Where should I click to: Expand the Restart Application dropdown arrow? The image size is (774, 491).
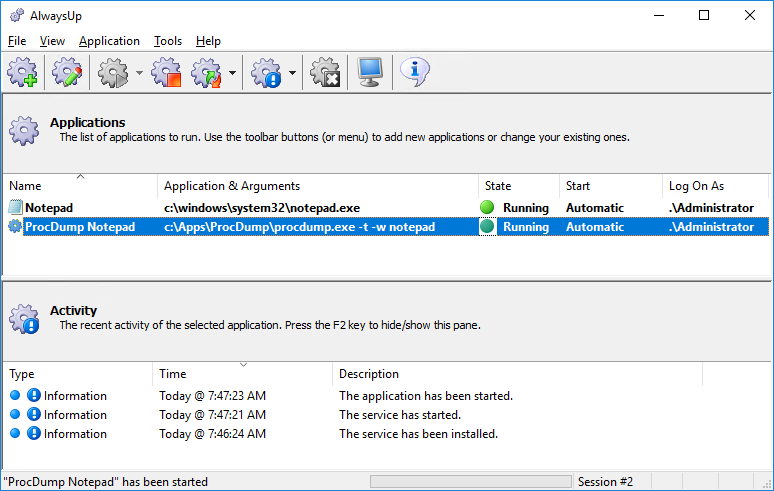[232, 73]
